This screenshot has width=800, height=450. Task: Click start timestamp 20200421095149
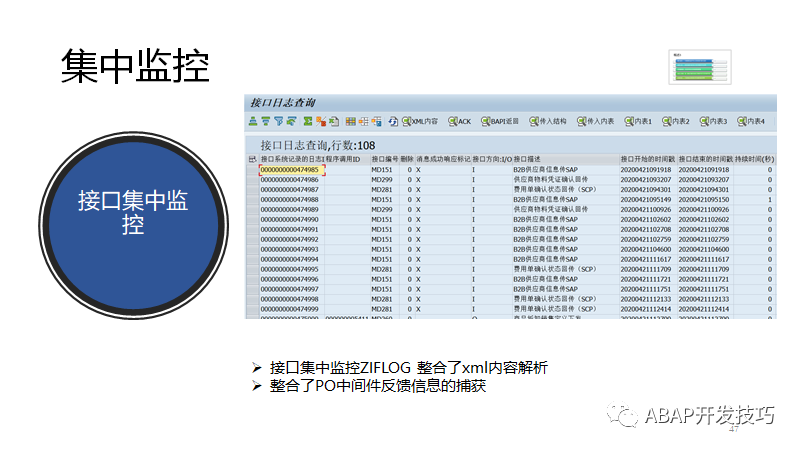pyautogui.click(x=646, y=199)
